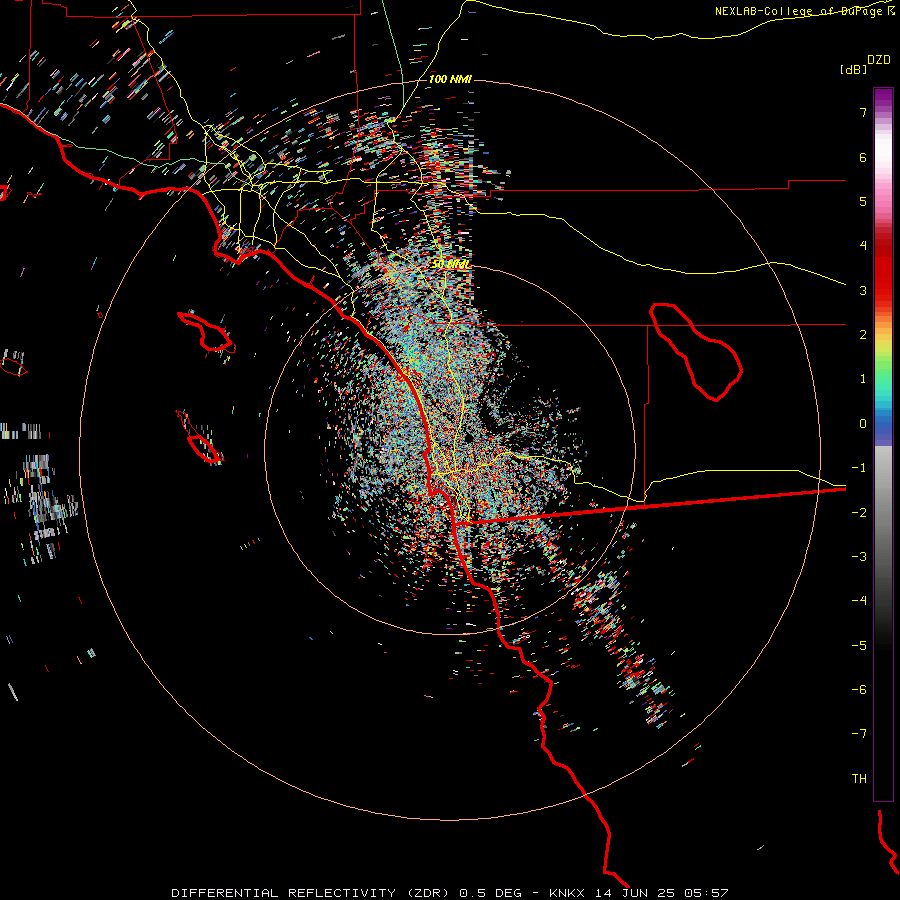Click the "0" tick label on color scale
The width and height of the screenshot is (900, 900).
pos(863,424)
